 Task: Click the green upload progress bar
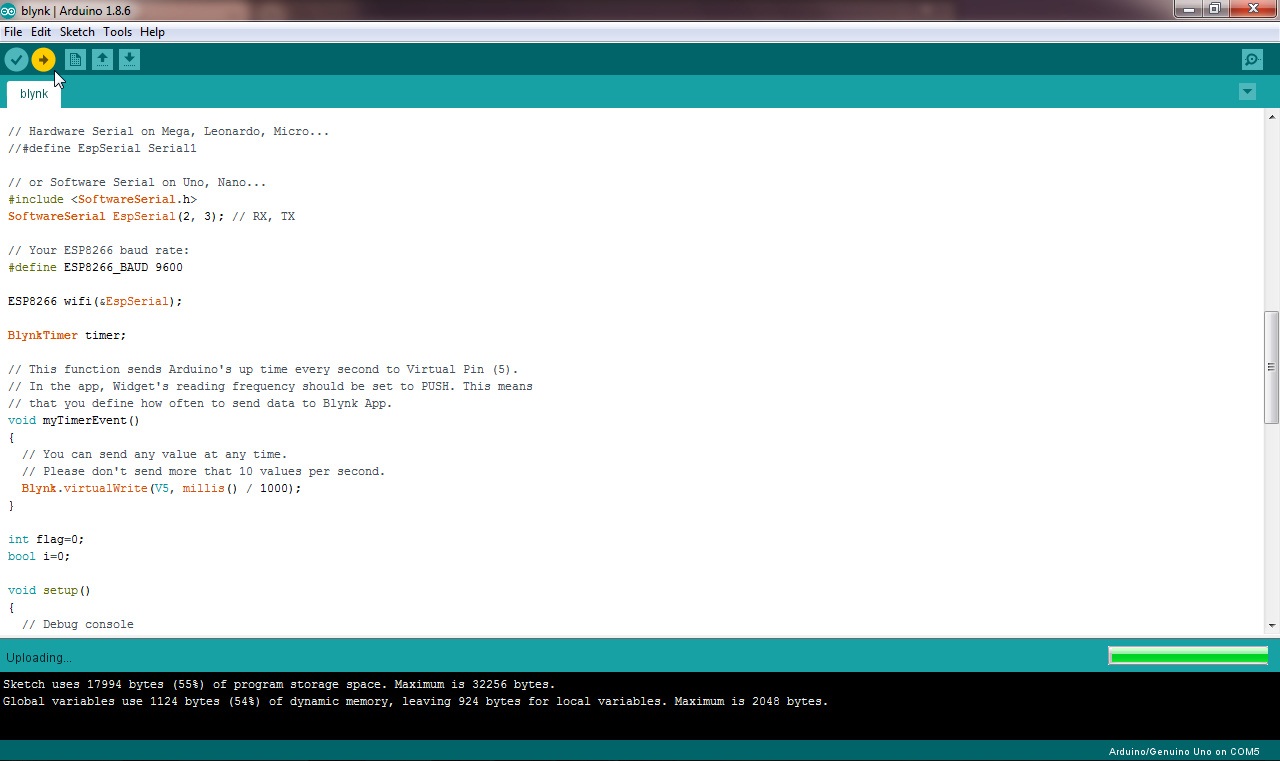(1188, 656)
